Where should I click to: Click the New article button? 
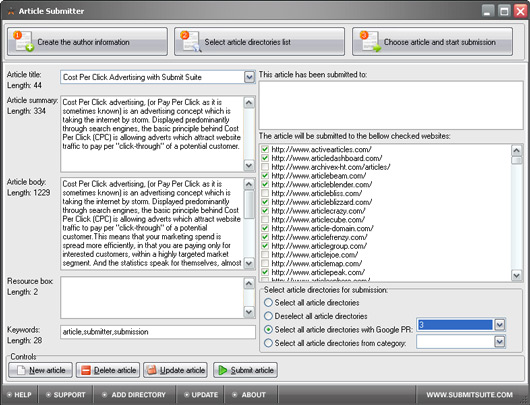pos(41,370)
